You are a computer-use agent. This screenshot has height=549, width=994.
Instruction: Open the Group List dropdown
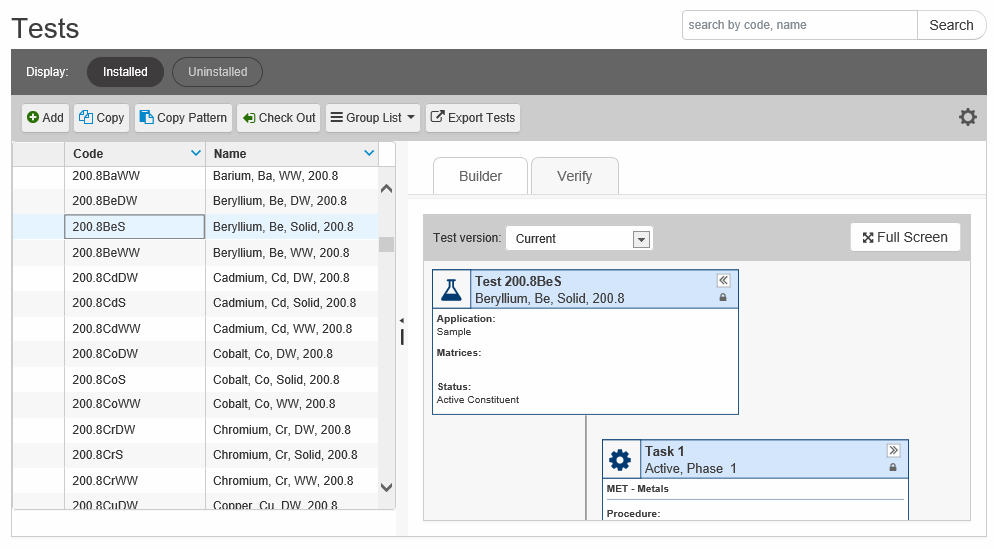click(373, 118)
